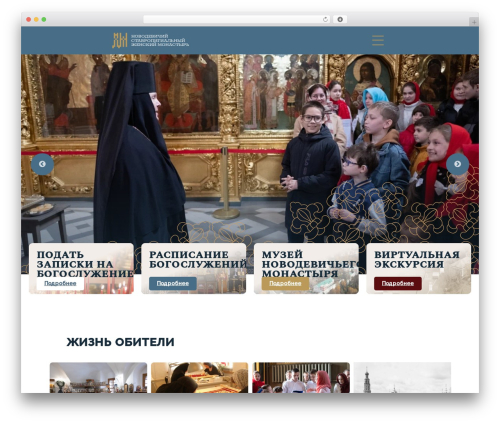Screen dimensions: 500x423
Task: Open Подробнее under Музей Новодевичьего монастыря
Action: coord(285,283)
